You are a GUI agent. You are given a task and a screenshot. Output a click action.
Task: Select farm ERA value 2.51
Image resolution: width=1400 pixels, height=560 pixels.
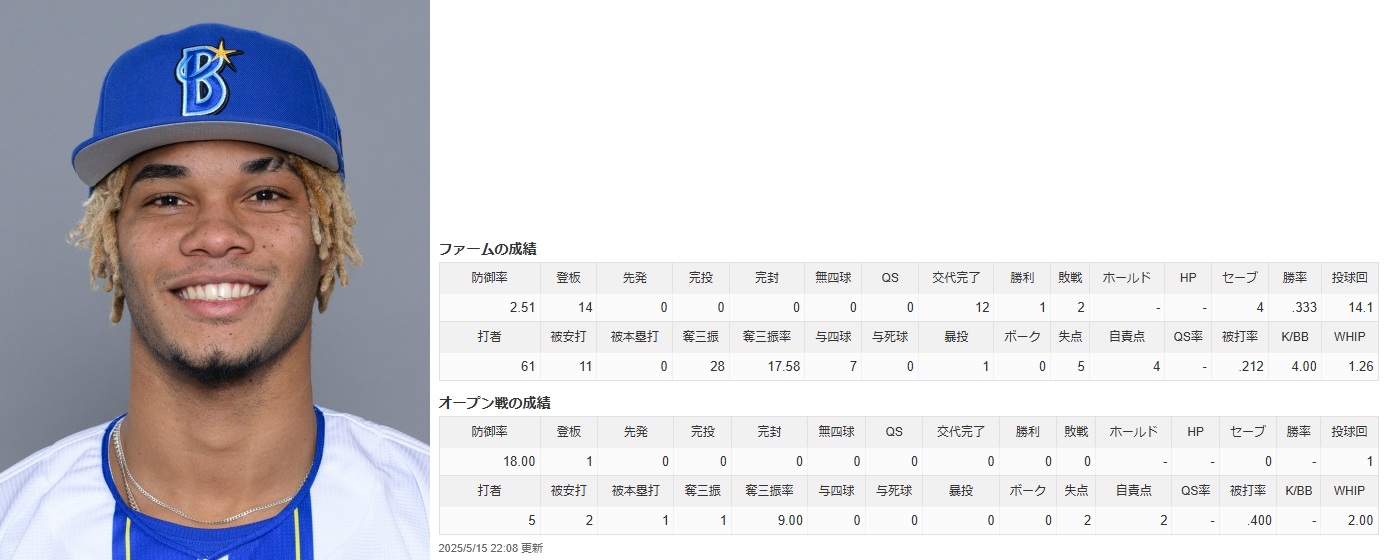tap(521, 308)
